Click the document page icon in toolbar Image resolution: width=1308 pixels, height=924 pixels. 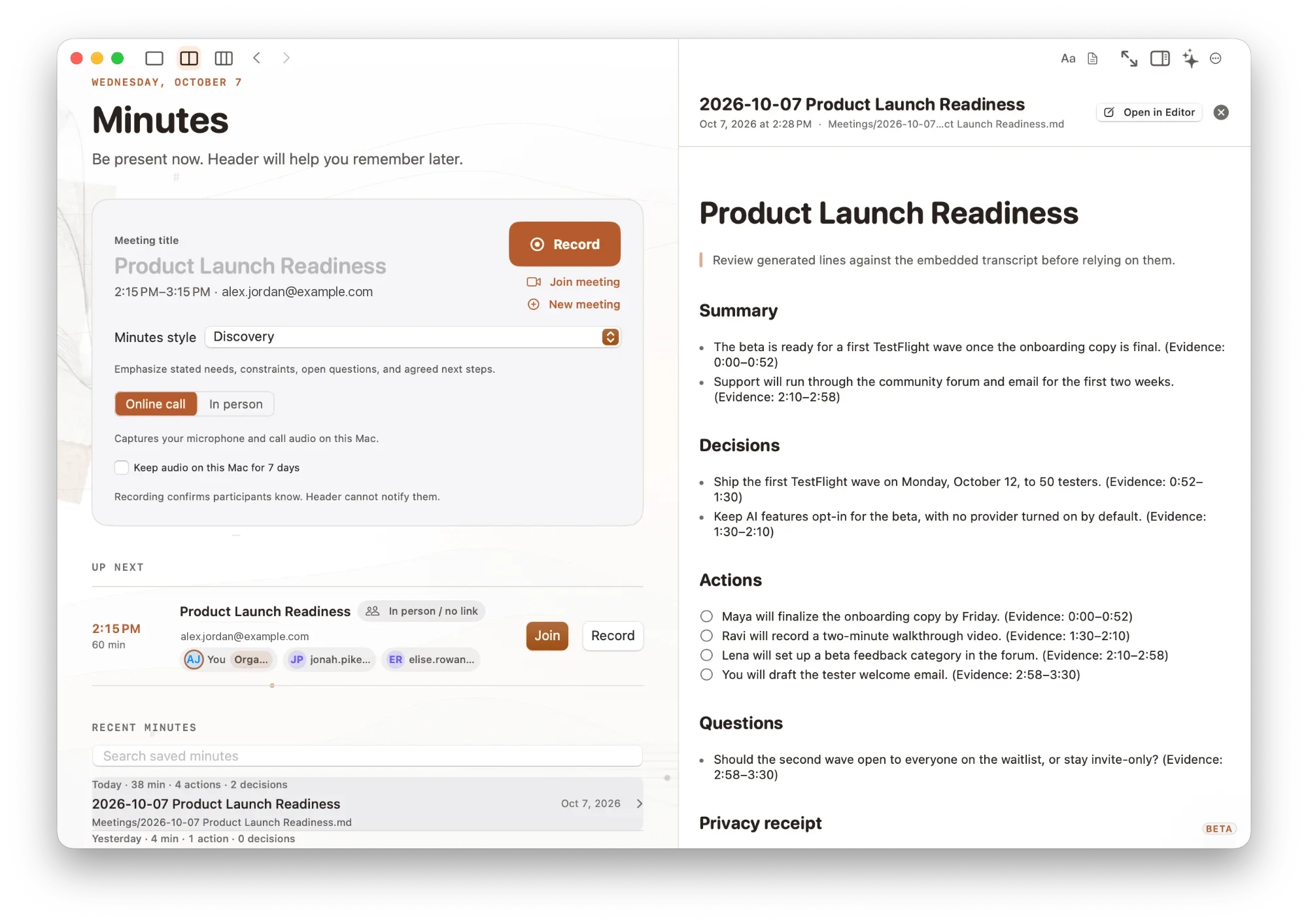pyautogui.click(x=1093, y=59)
